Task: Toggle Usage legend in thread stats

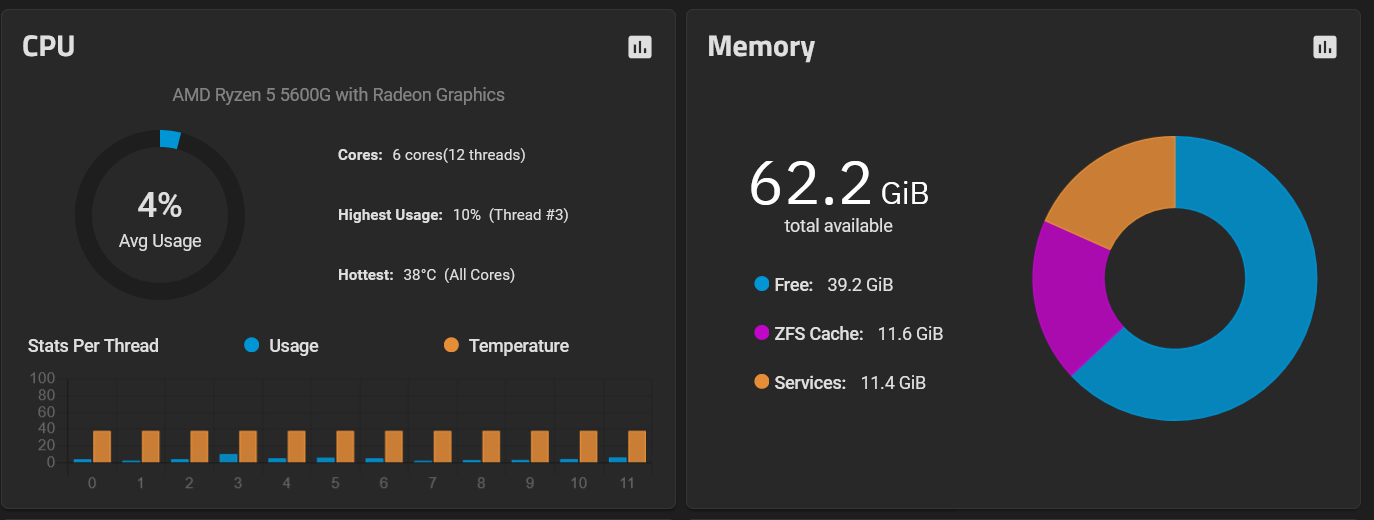Action: pos(281,346)
